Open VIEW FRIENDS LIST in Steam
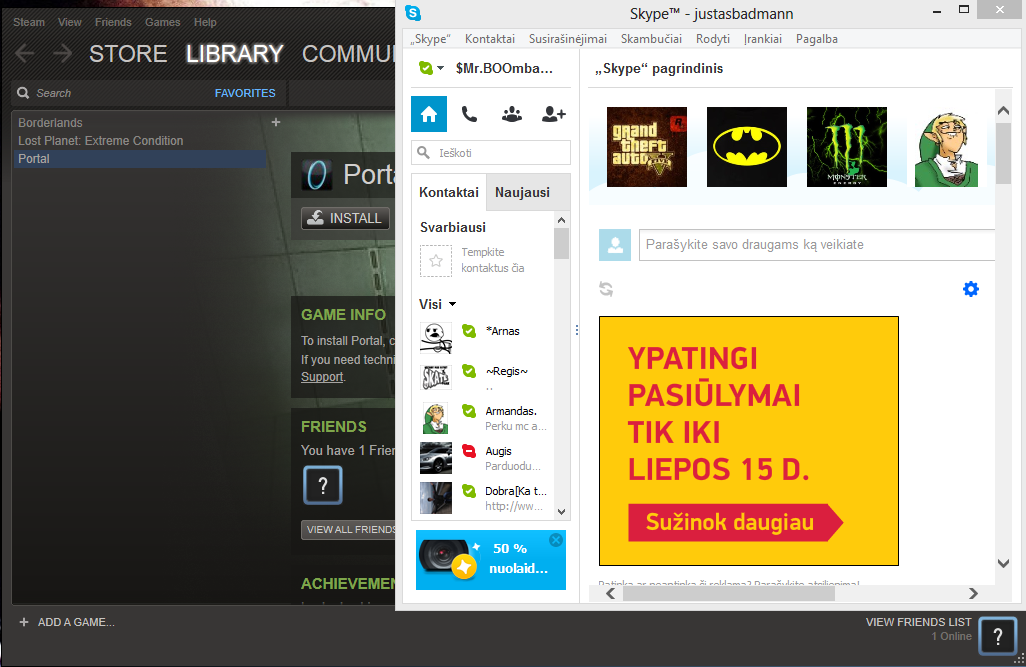 point(919,622)
